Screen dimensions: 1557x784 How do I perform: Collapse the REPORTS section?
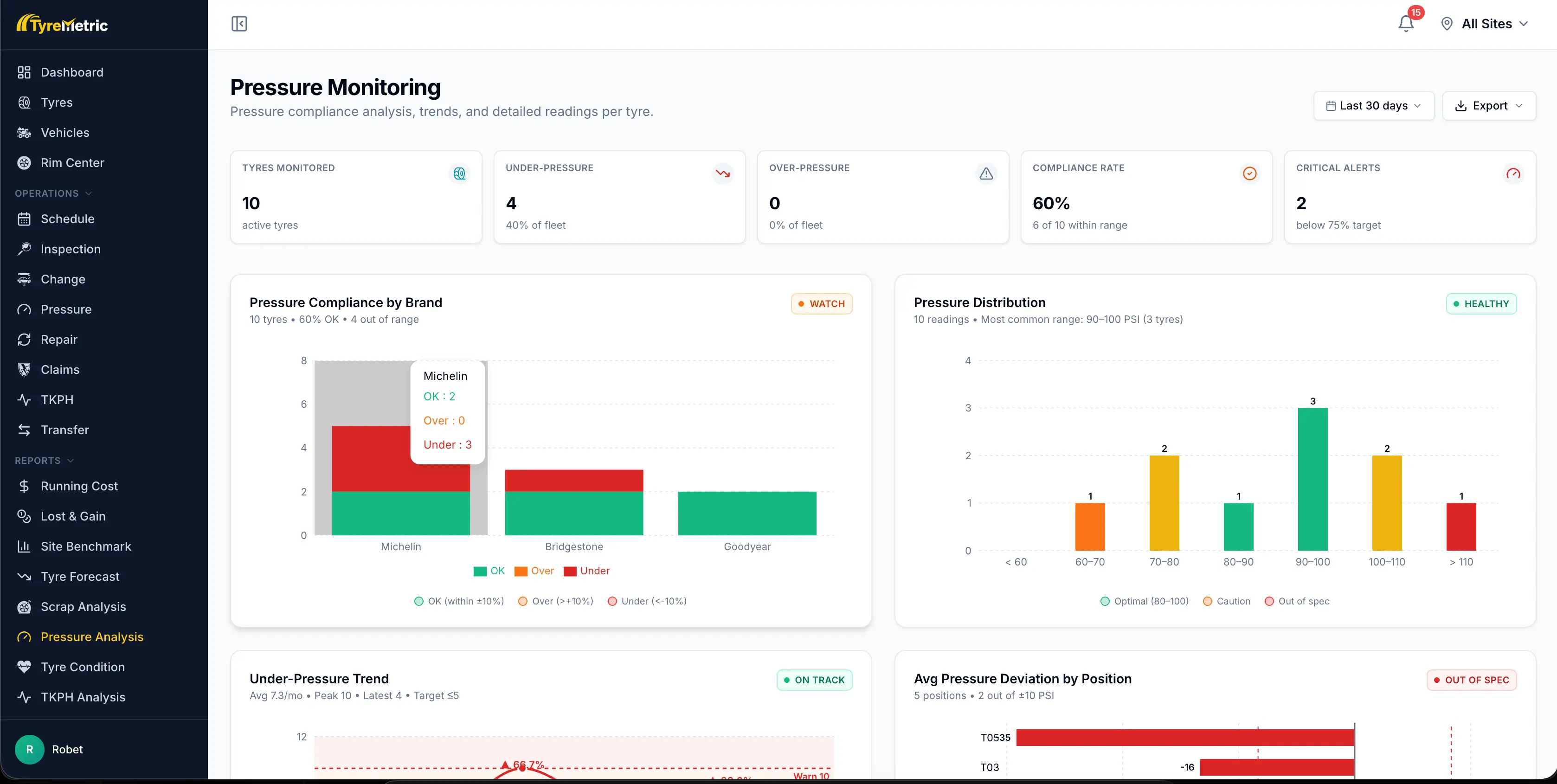[x=44, y=461]
